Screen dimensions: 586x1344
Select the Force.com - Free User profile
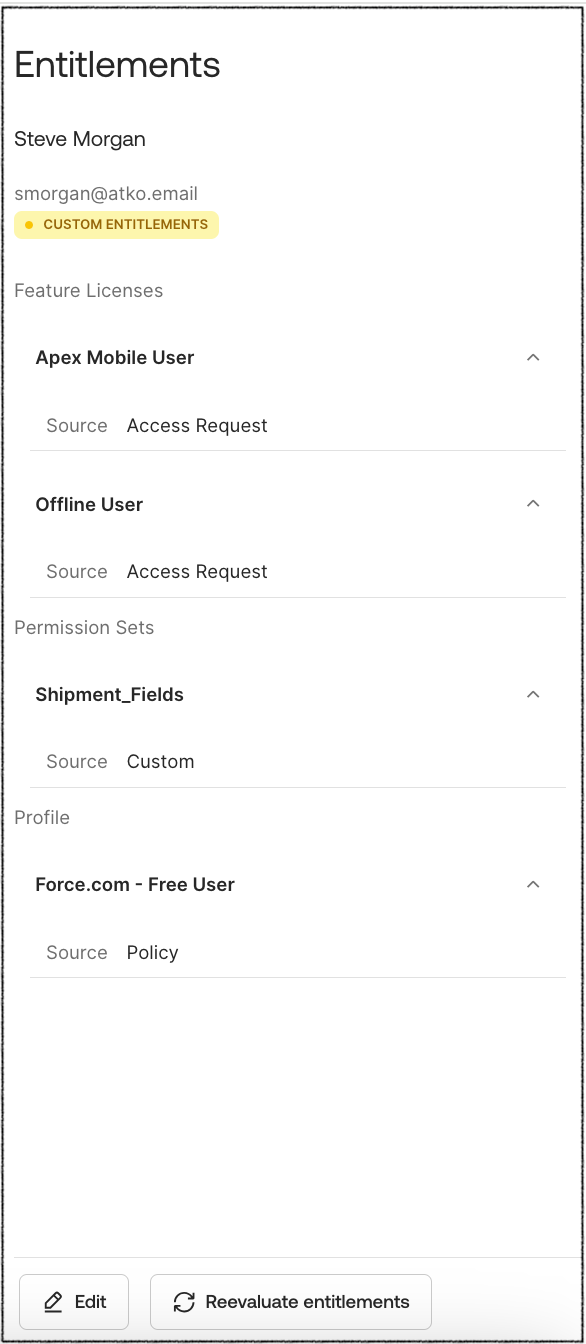135,884
